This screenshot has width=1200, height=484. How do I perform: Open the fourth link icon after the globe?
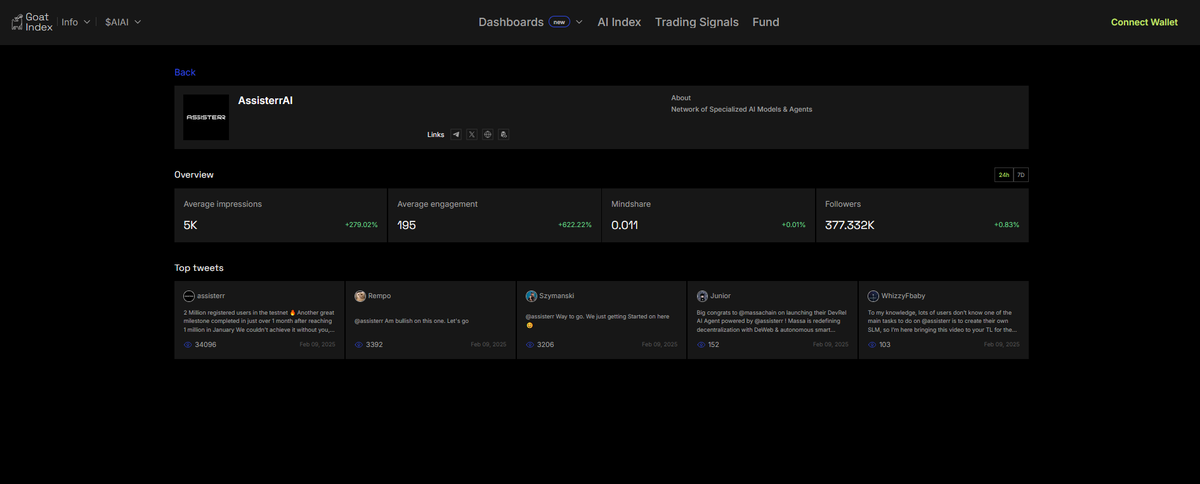[504, 134]
